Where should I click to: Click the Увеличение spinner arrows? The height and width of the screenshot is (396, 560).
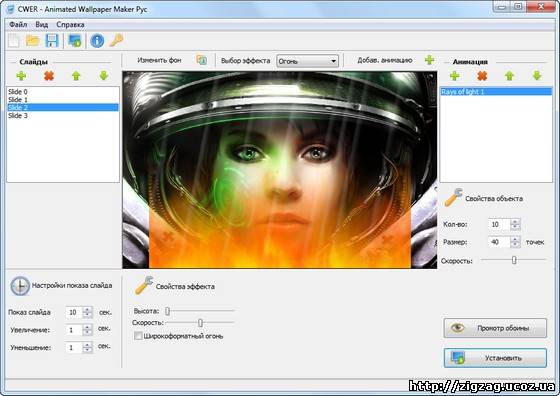pos(88,330)
